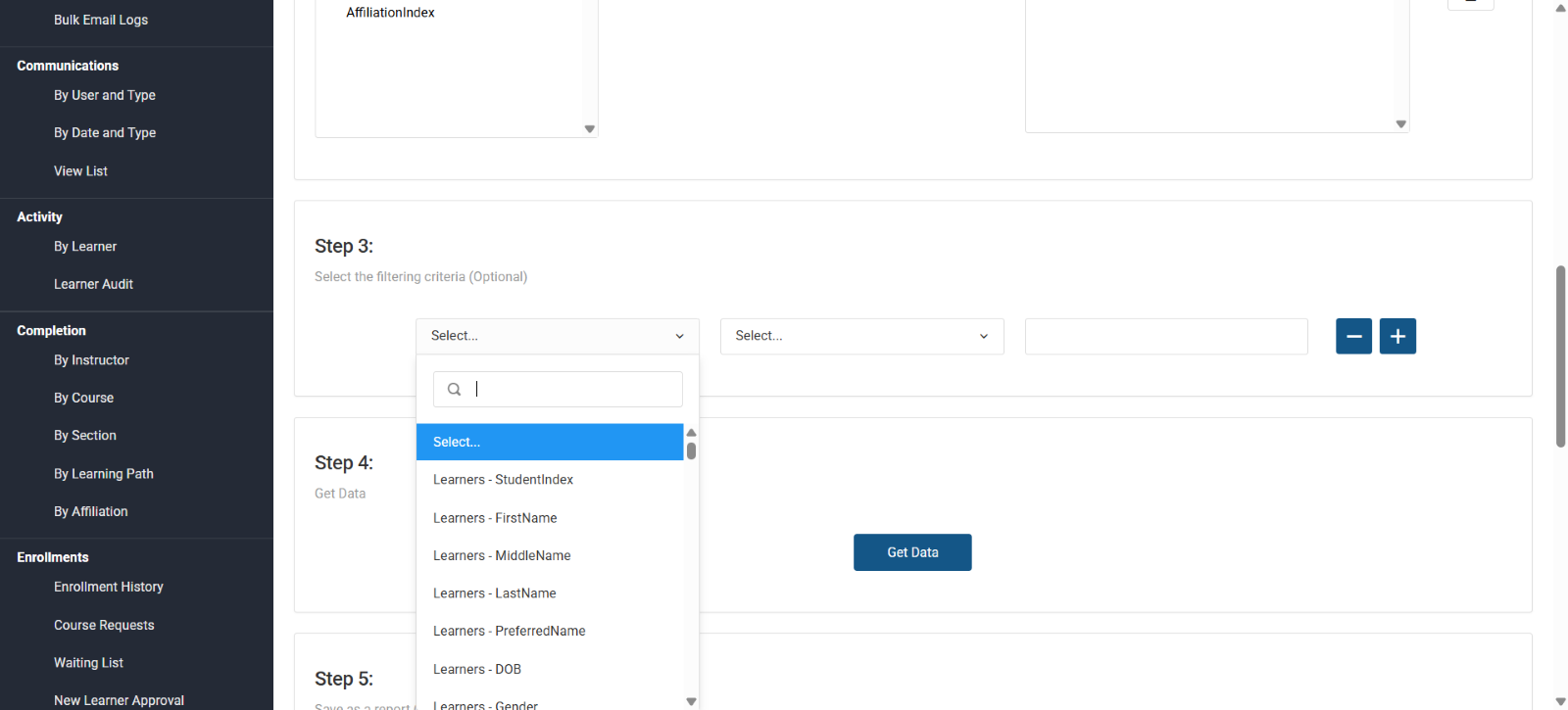Click dropdown list scroll up arrow
This screenshot has height=710, width=1568.
click(x=691, y=433)
